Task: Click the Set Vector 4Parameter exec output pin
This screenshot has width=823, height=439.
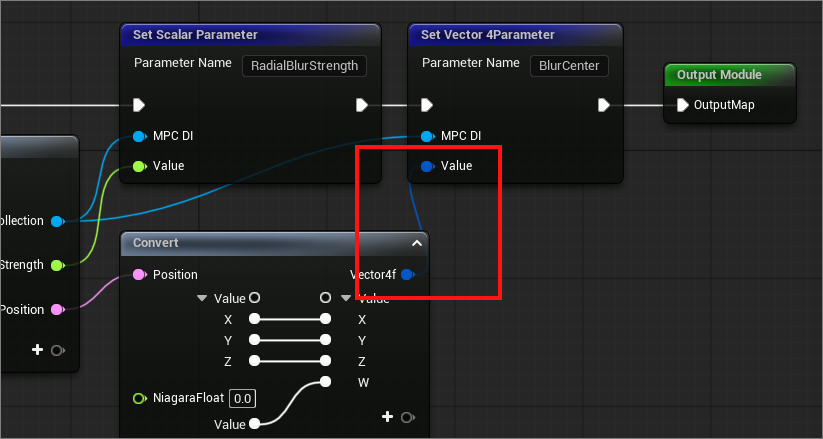Action: tap(604, 105)
